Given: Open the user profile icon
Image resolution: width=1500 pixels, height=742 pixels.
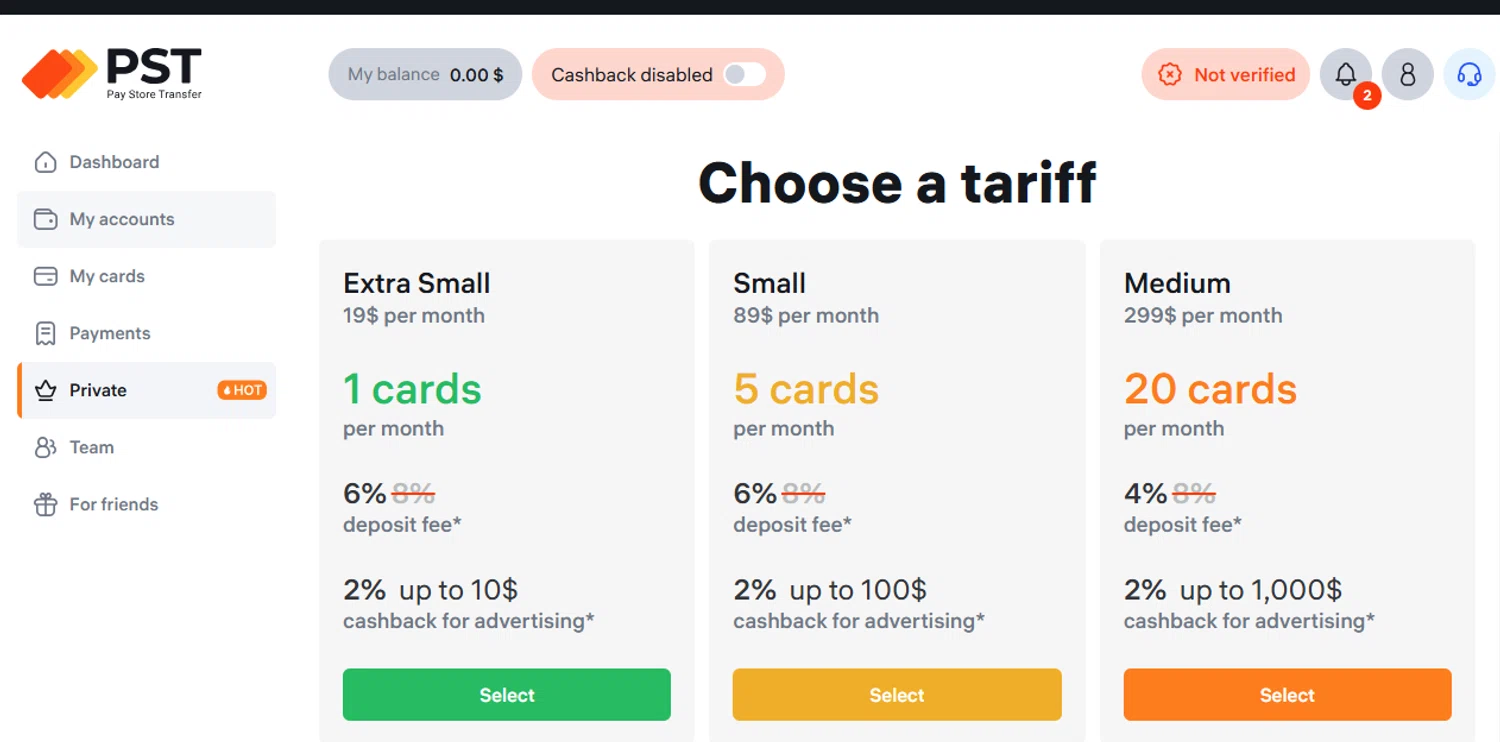Looking at the screenshot, I should click(1407, 74).
